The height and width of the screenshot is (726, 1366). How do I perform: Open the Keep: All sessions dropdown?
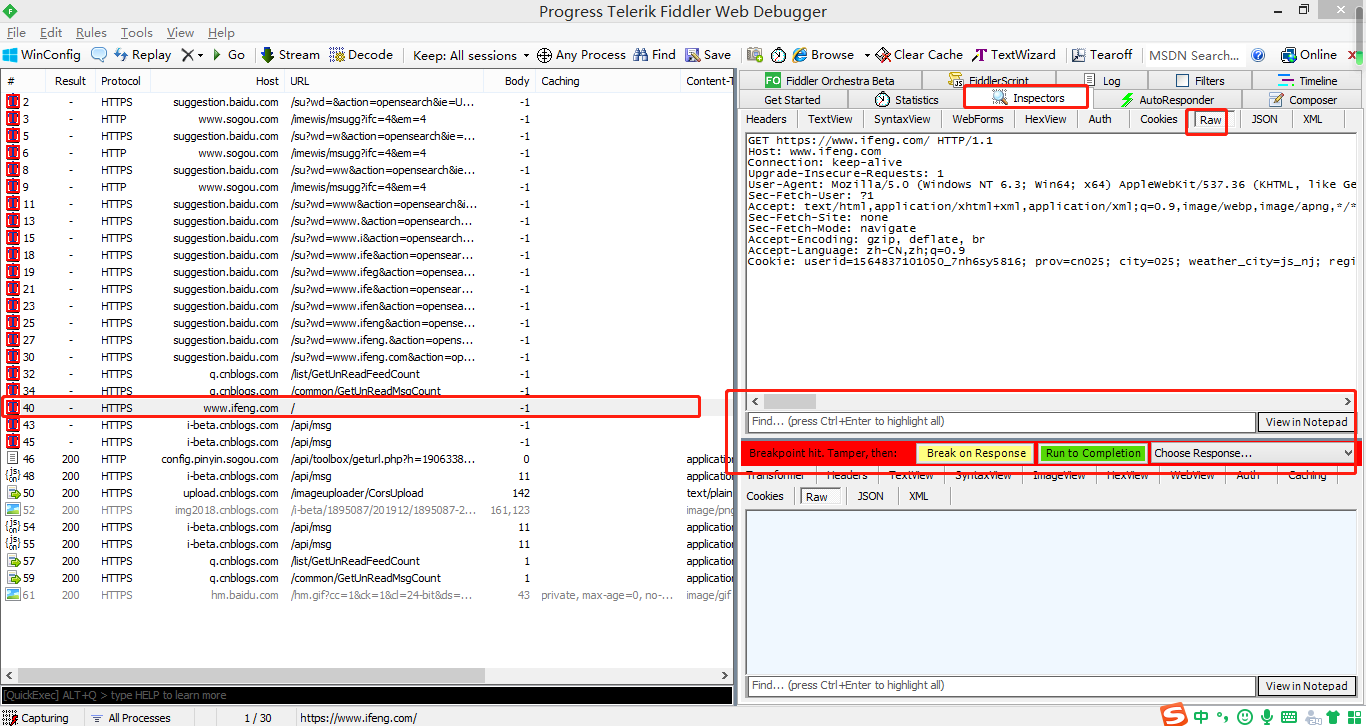coord(471,55)
